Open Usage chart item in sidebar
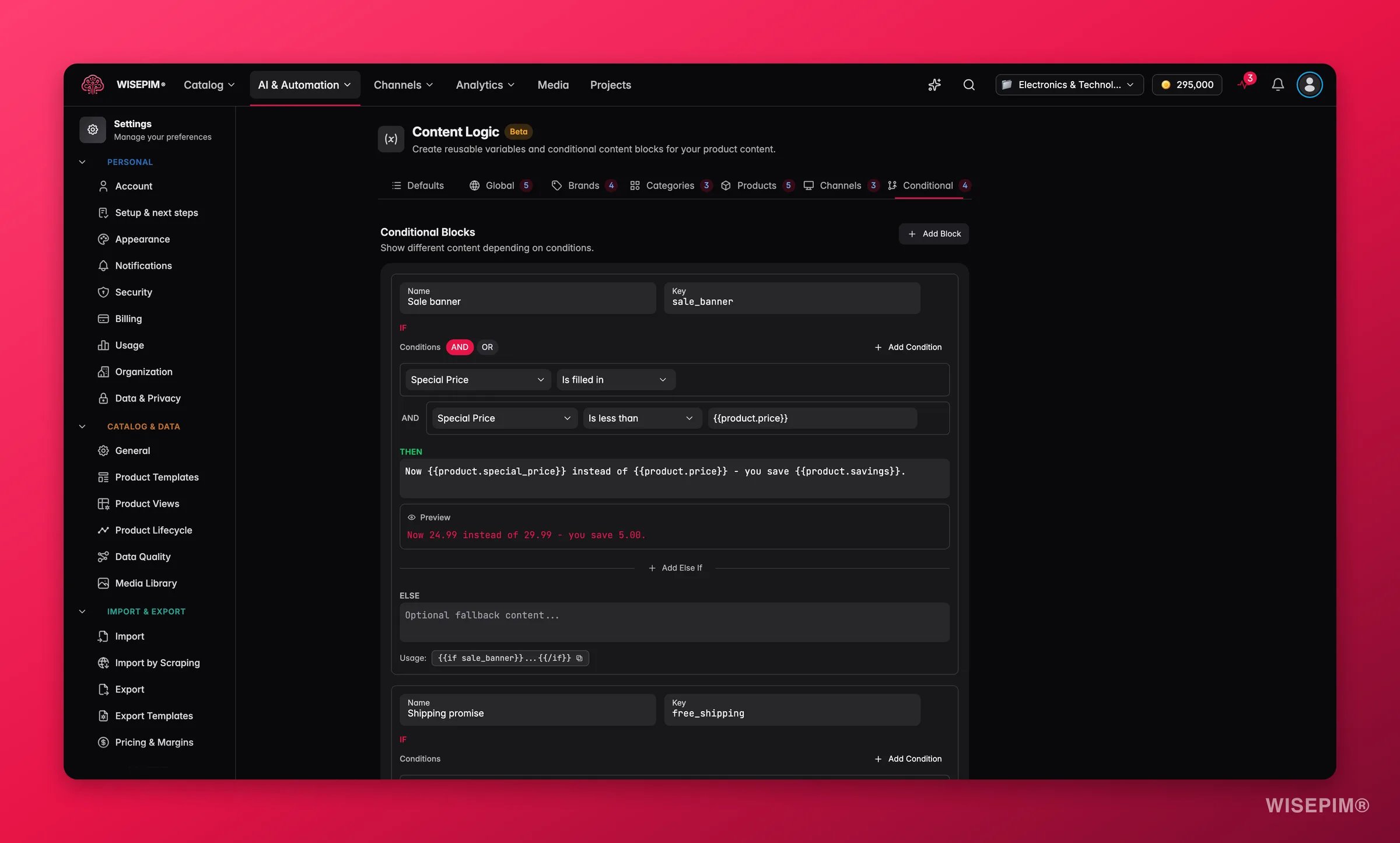 click(129, 345)
